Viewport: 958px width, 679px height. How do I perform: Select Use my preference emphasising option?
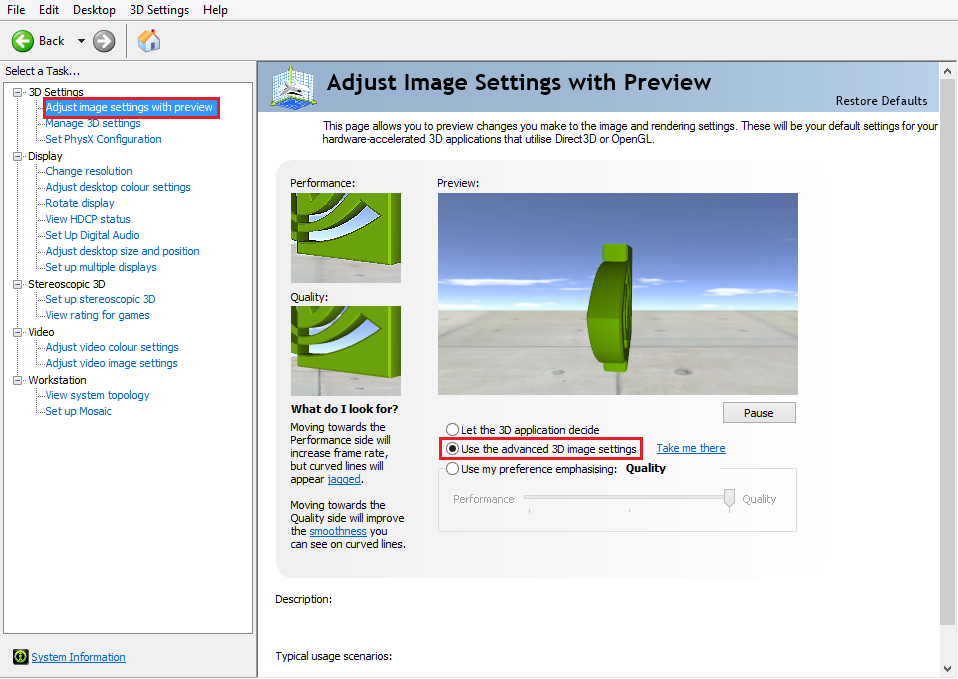[x=532, y=469]
